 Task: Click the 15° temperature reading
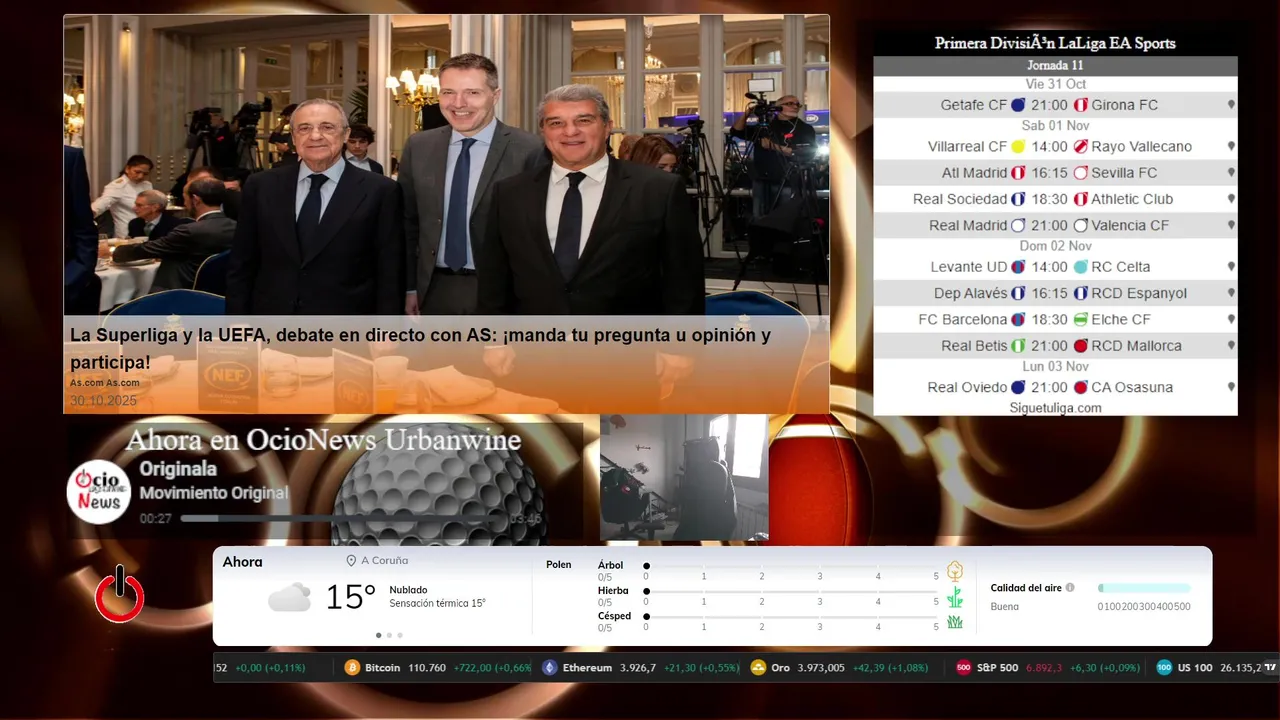[350, 597]
